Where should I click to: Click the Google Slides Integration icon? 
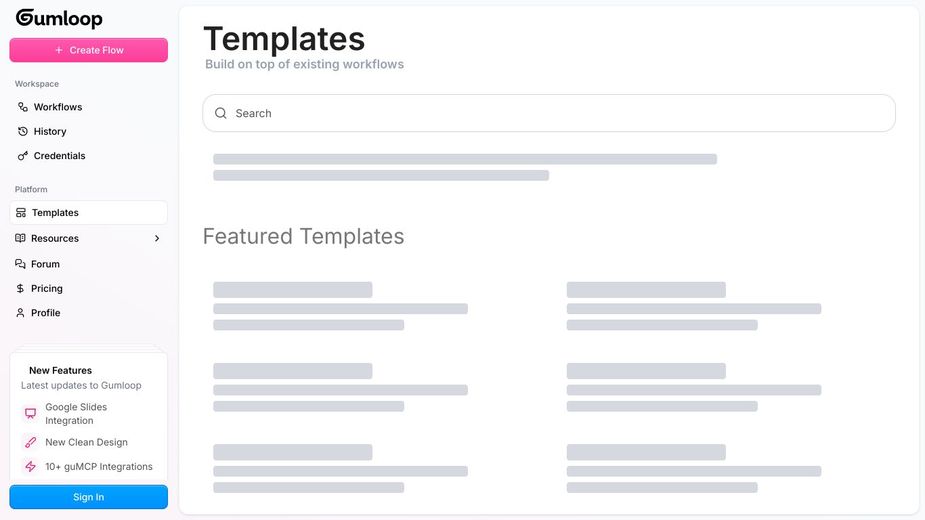pos(30,413)
